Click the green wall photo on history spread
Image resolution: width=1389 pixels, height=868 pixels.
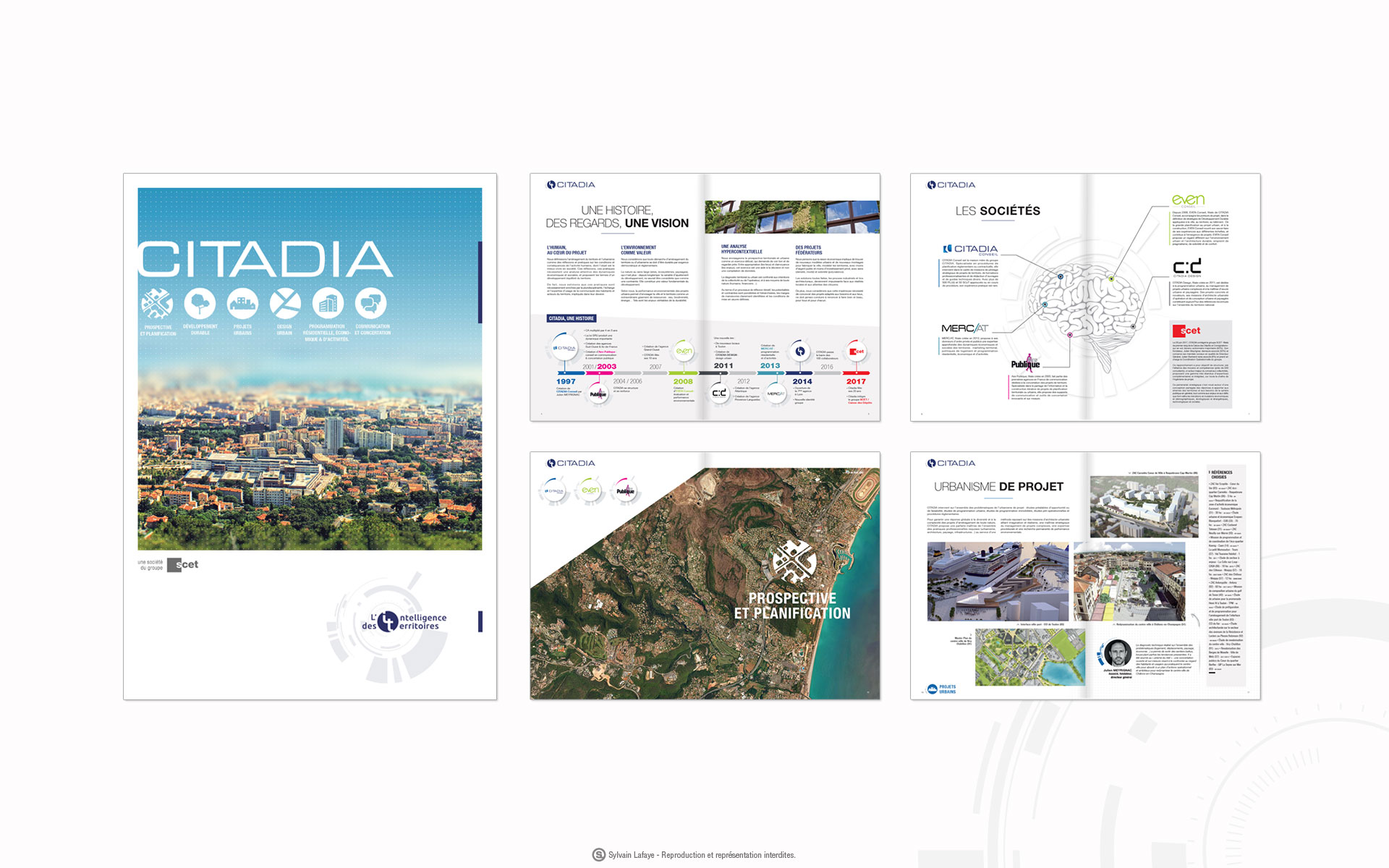pyautogui.click(x=792, y=217)
